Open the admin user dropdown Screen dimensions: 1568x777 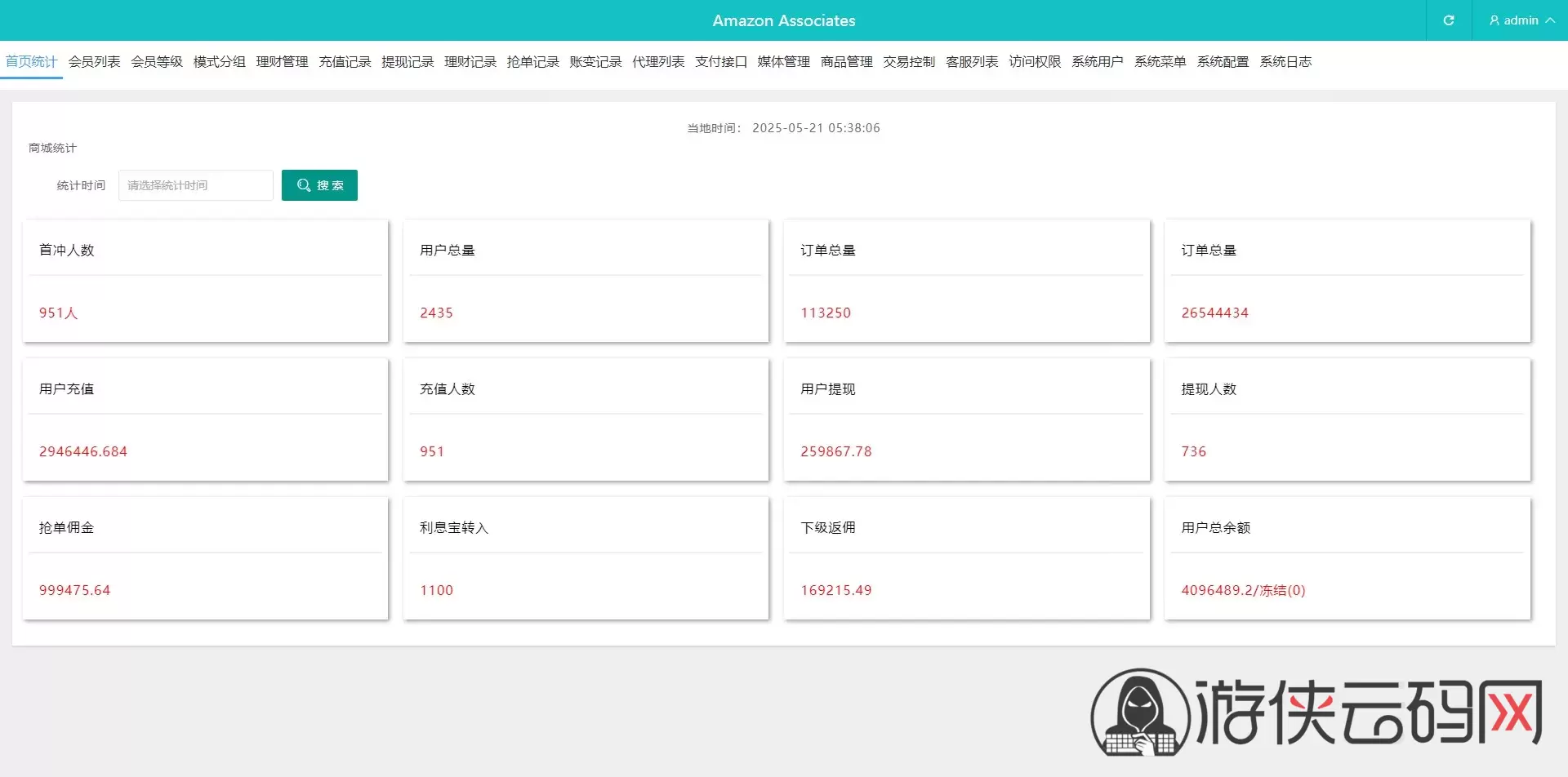point(1521,20)
